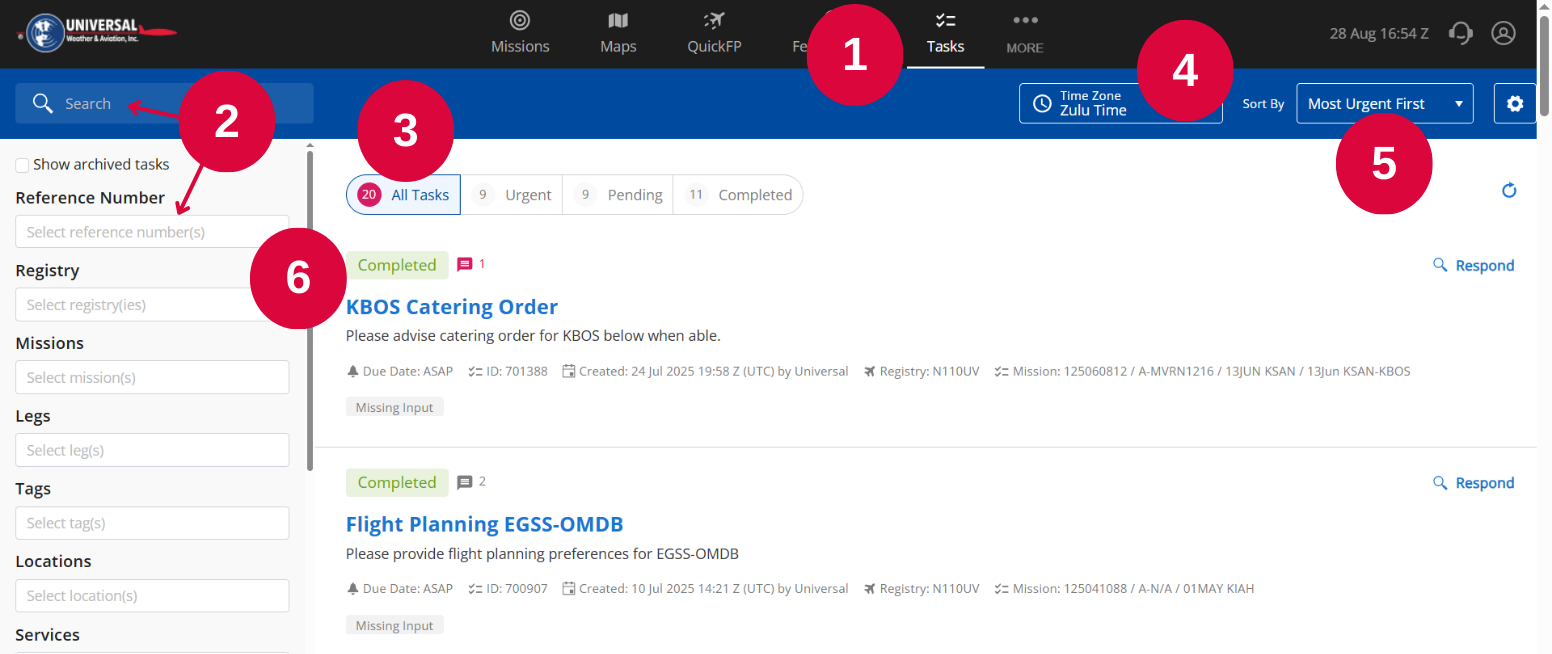Click airplane icon beside Registry on EGSS-OMDB task
Image resolution: width=1552 pixels, height=654 pixels.
tap(869, 589)
